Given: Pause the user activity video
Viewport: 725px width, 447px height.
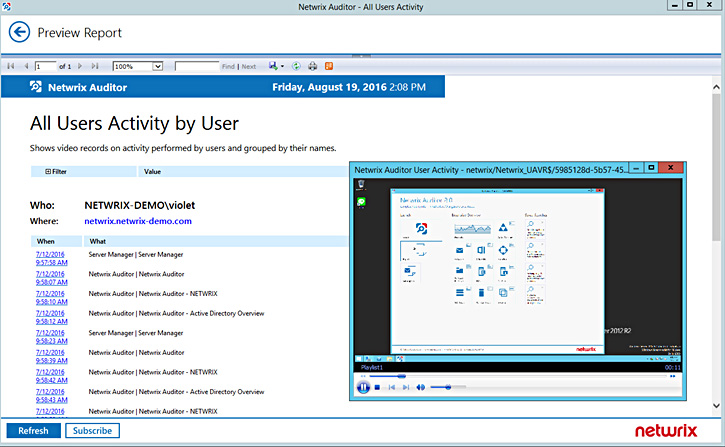Looking at the screenshot, I should pos(363,387).
